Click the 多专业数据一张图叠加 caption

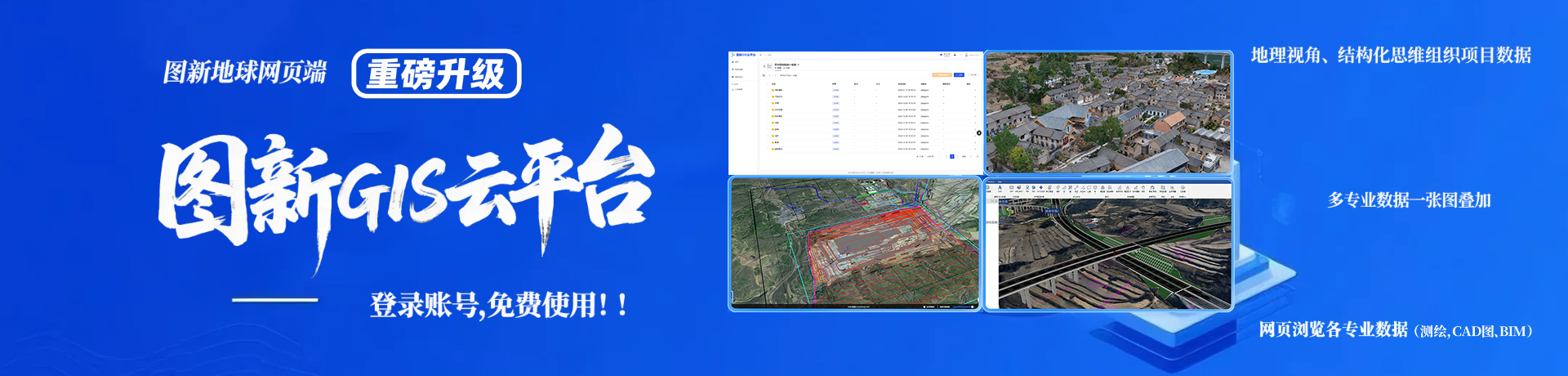[1409, 200]
